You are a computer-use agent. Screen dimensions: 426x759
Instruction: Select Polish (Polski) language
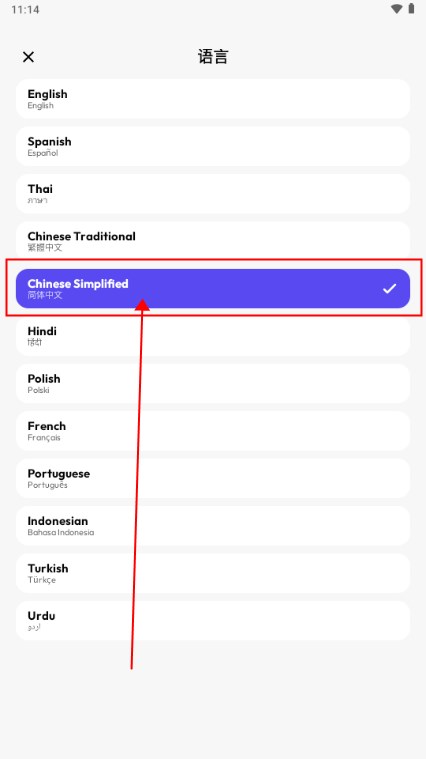[213, 383]
